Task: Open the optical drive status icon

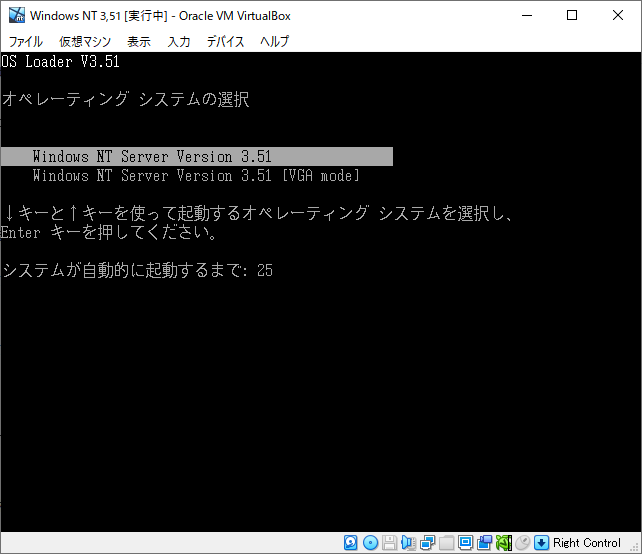Action: 371,543
